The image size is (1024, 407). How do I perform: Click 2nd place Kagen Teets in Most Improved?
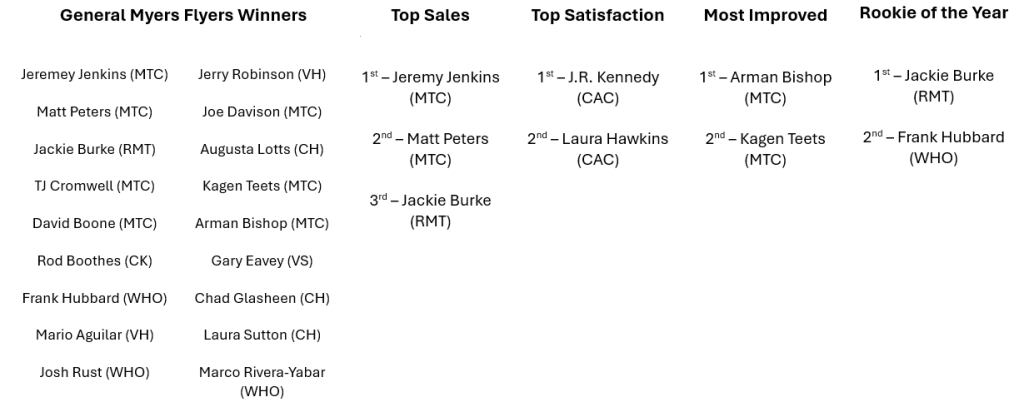(765, 149)
